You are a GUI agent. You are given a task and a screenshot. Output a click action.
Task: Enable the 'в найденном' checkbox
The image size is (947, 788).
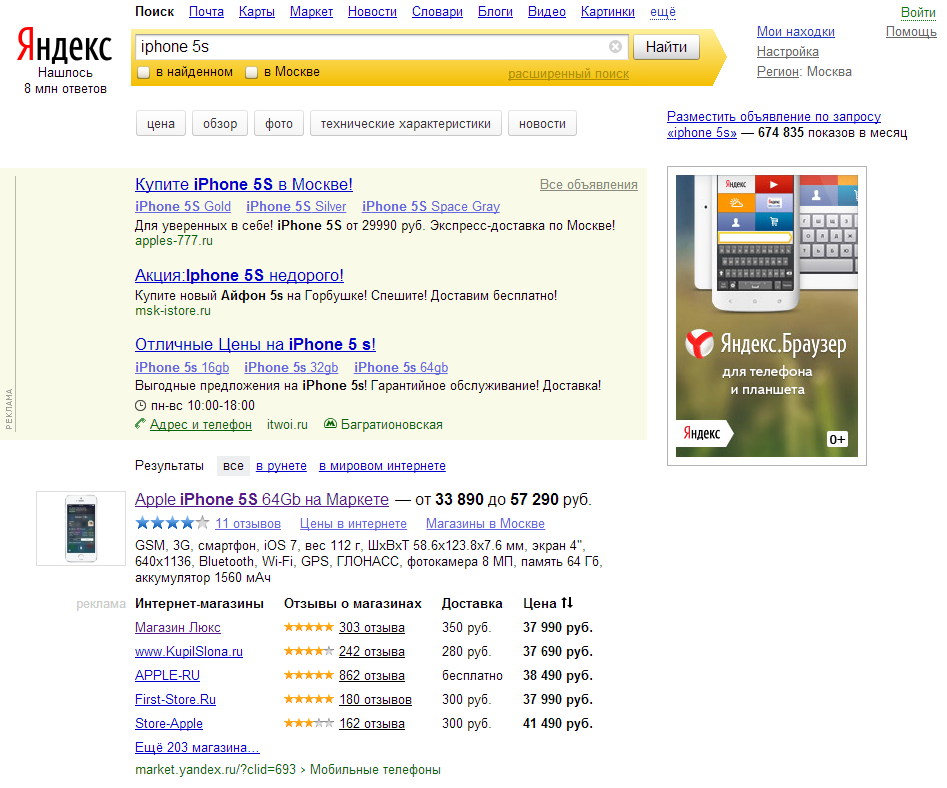144,72
